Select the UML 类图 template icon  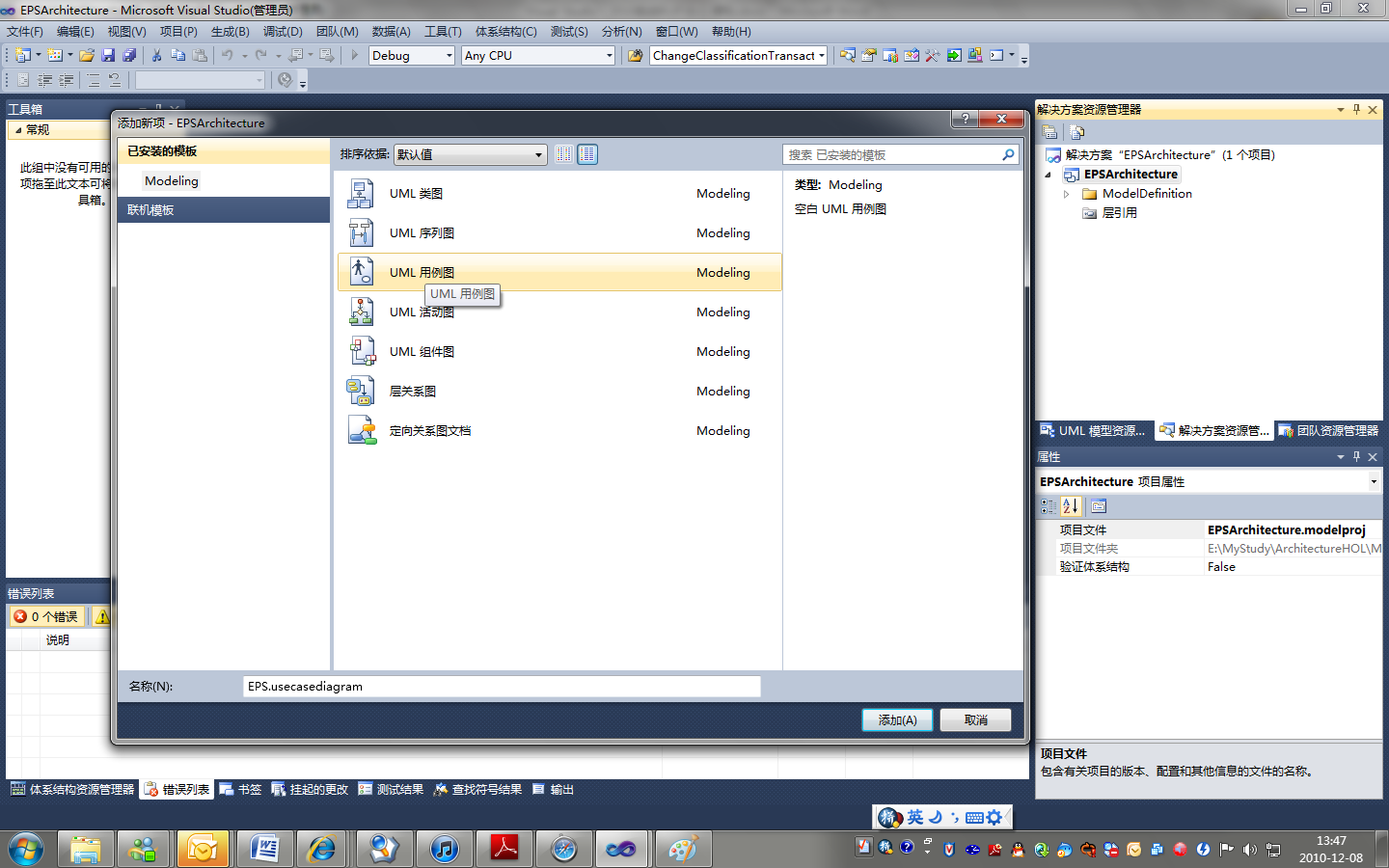pyautogui.click(x=361, y=193)
